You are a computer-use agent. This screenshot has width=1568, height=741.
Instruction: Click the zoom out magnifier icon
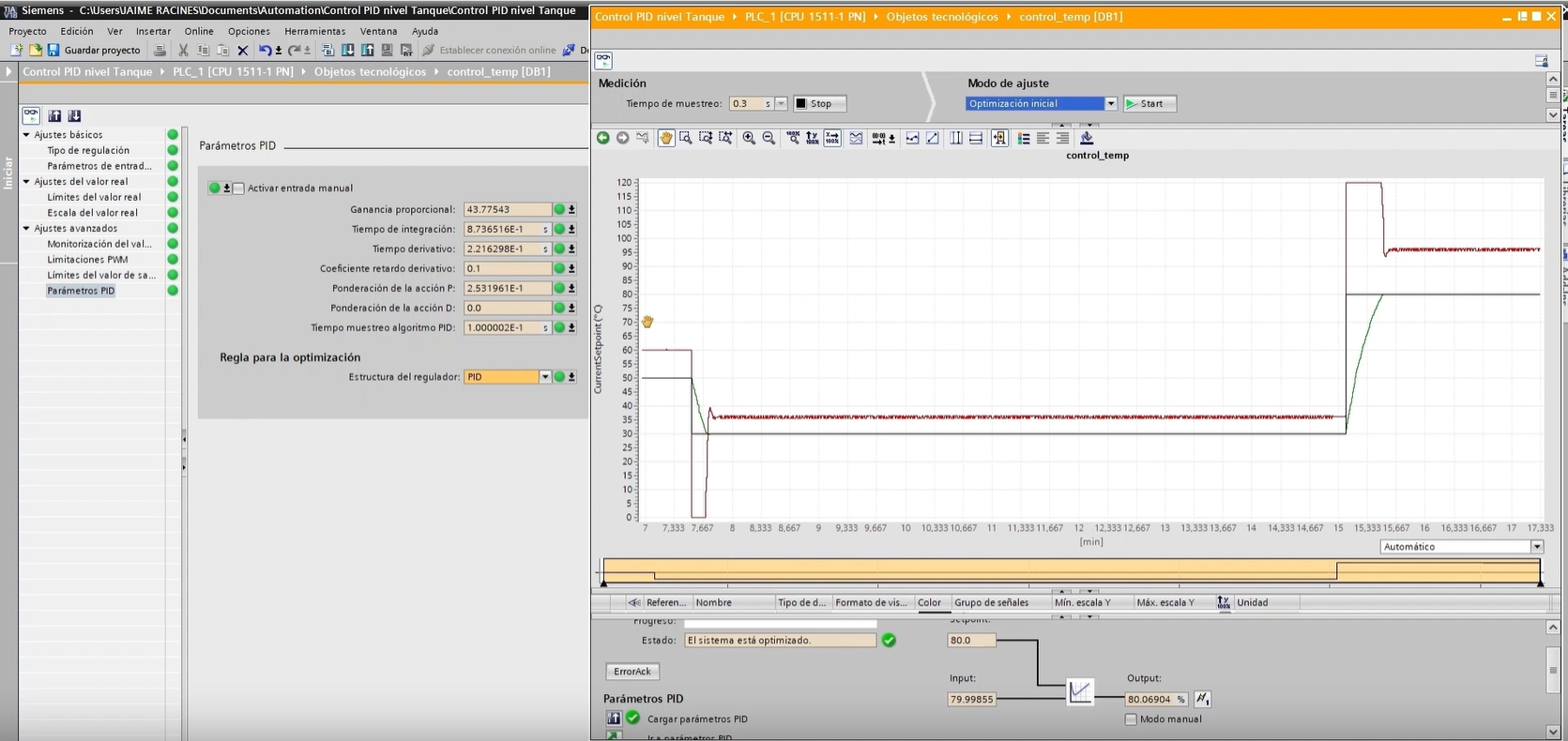(769, 138)
